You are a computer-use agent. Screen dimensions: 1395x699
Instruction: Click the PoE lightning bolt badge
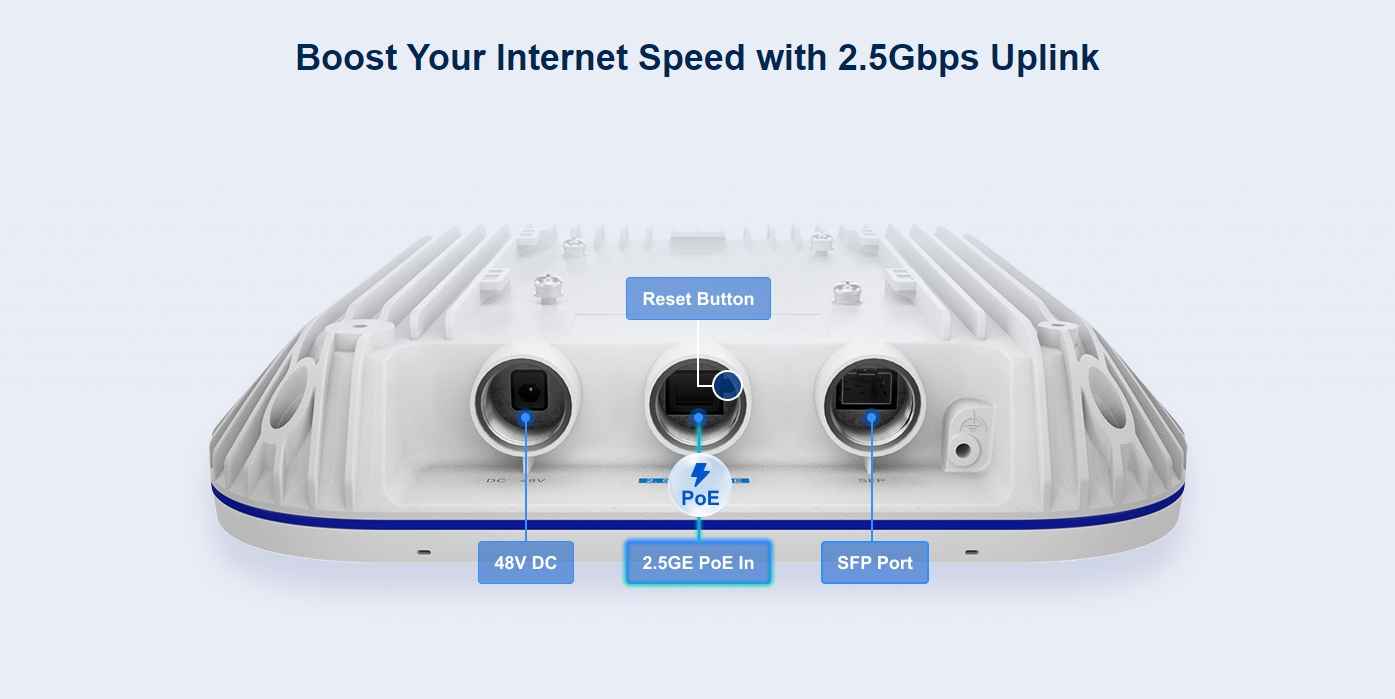click(699, 485)
